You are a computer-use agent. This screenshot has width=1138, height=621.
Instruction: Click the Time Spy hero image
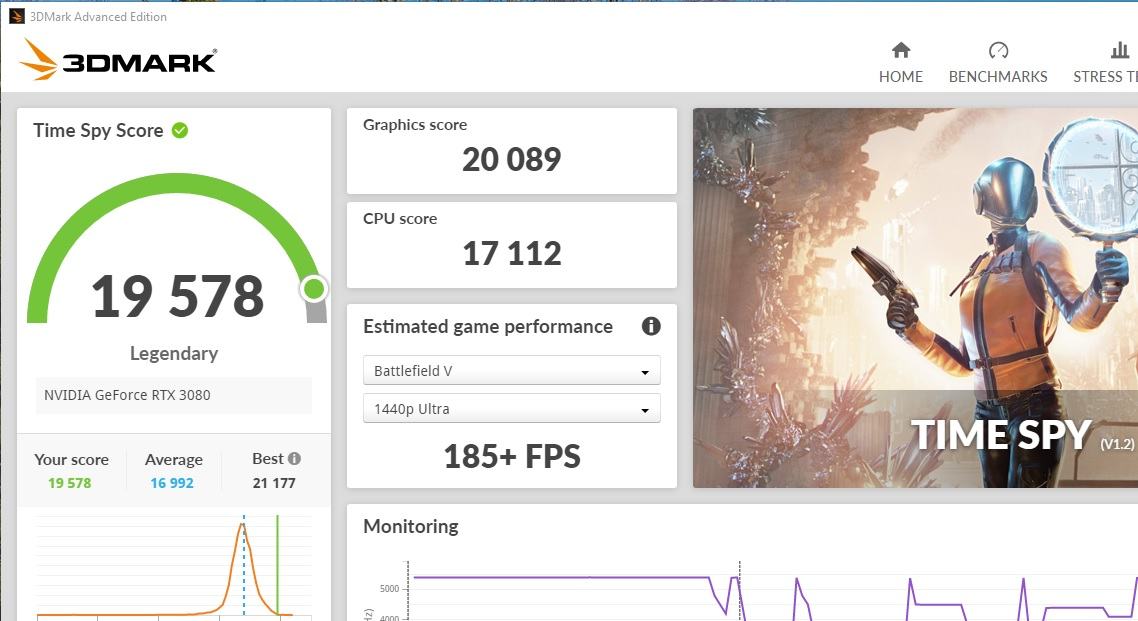915,297
